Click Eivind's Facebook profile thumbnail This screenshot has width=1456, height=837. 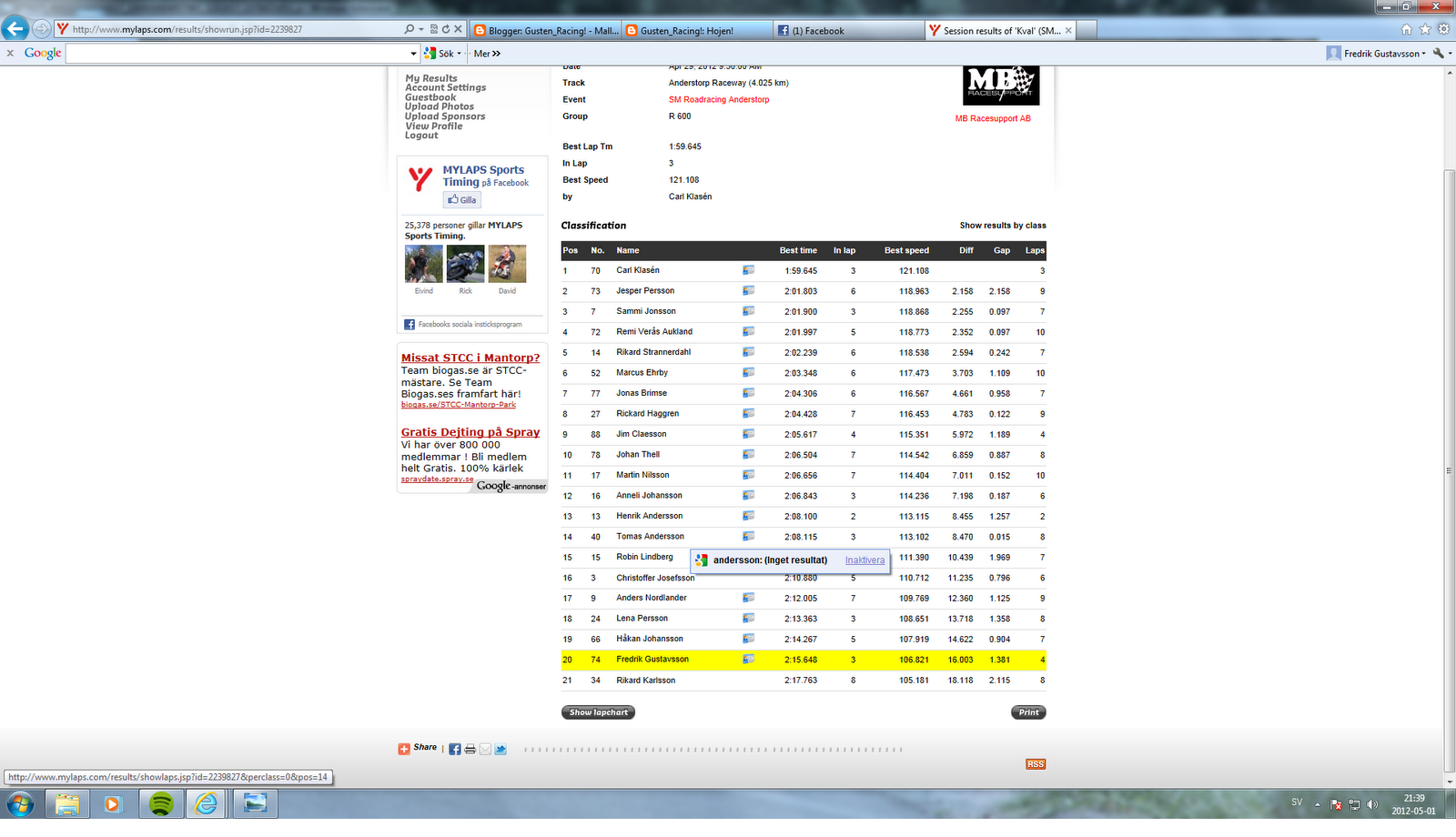(x=424, y=264)
